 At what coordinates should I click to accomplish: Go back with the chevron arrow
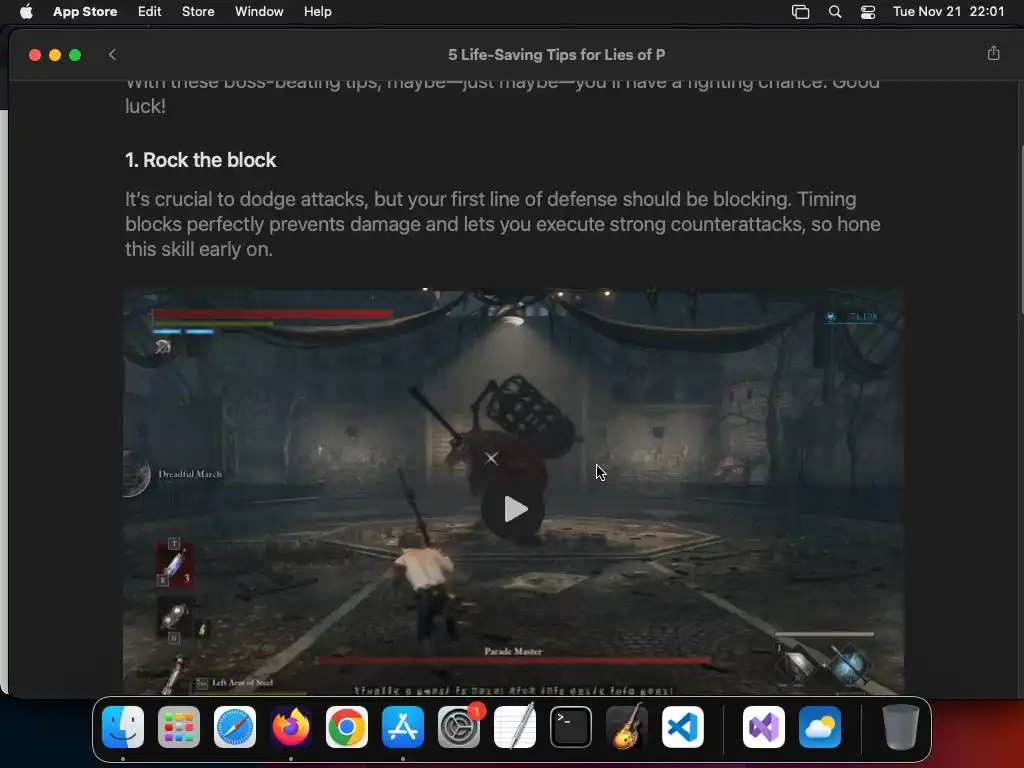pyautogui.click(x=112, y=55)
